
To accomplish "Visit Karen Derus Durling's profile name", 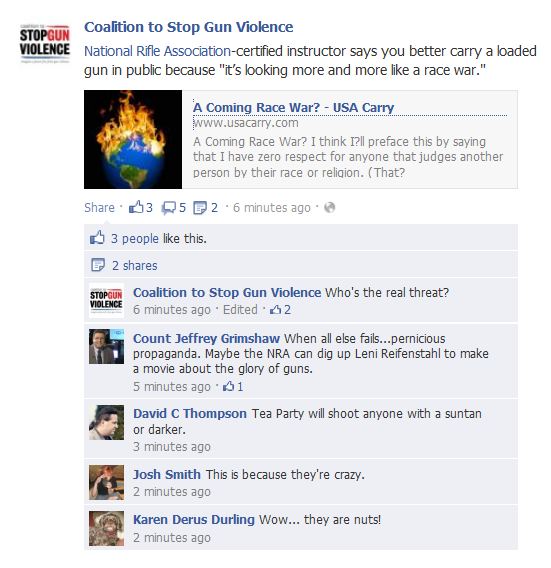I will coord(194,519).
